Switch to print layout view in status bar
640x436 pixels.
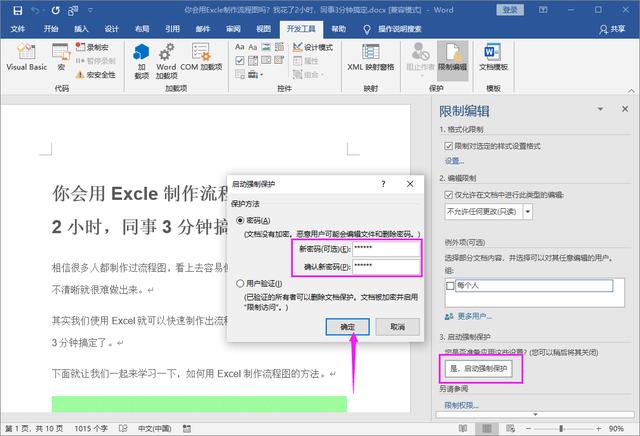(x=487, y=428)
